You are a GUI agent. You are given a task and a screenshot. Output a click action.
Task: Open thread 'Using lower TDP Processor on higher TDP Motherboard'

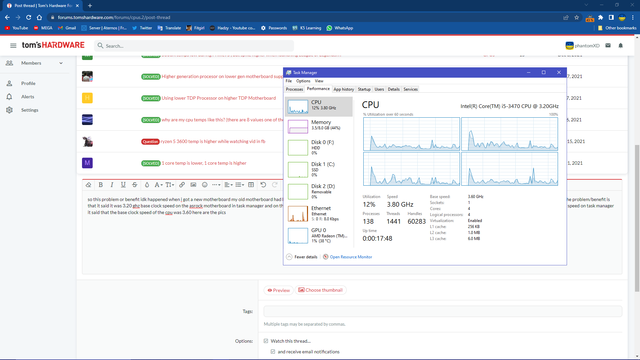[x=219, y=98]
